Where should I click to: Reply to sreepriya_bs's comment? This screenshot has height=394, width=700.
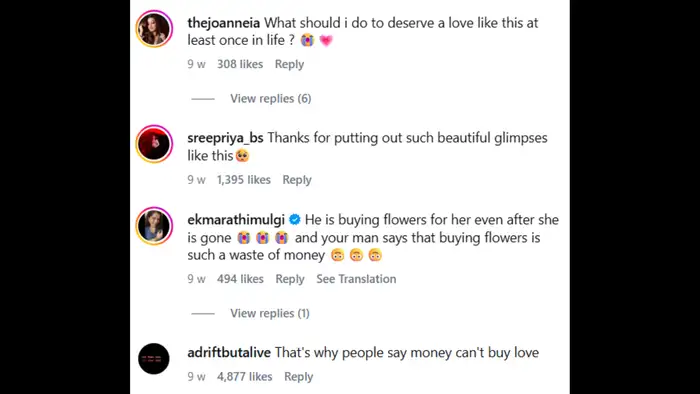click(x=297, y=180)
